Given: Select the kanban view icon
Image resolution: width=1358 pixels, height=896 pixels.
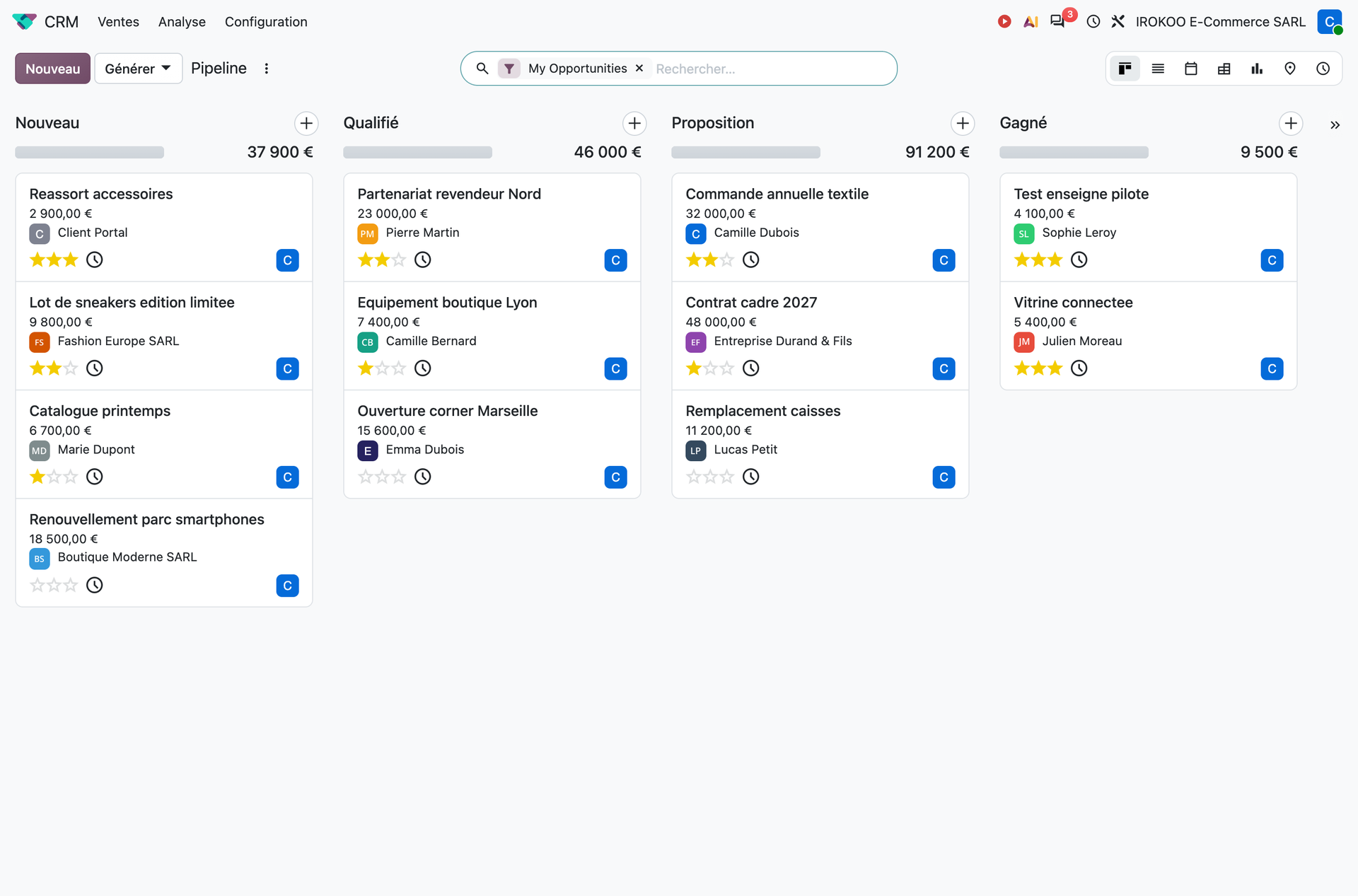Looking at the screenshot, I should coord(1125,69).
